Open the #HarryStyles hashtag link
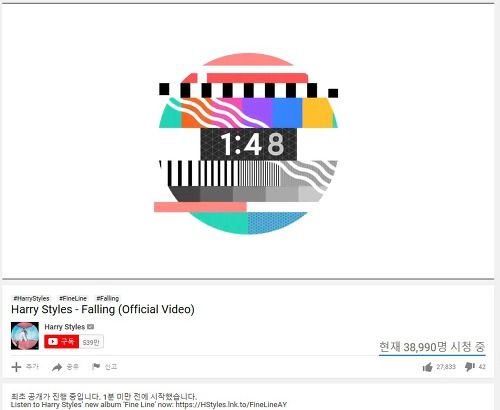This screenshot has height=410, width=500. point(31,298)
